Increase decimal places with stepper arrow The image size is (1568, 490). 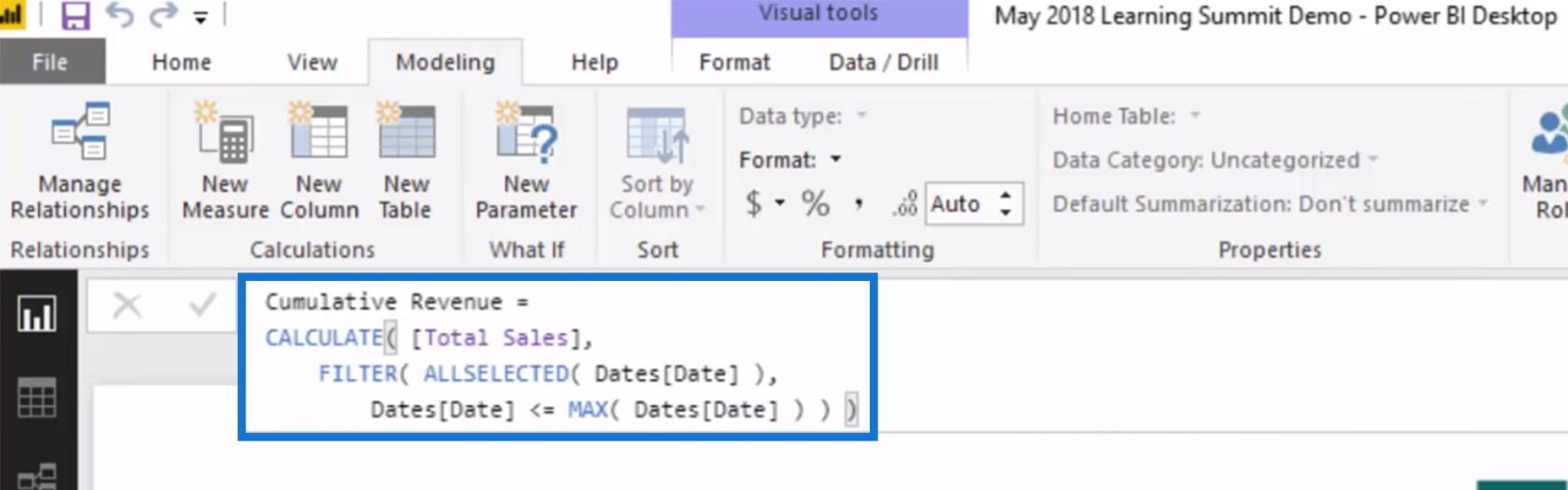1005,195
